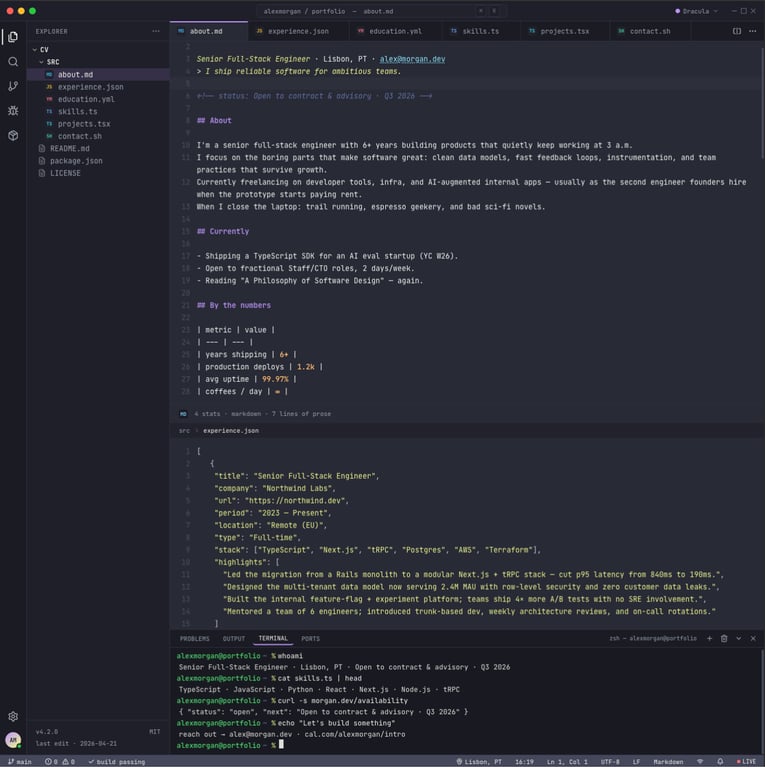Open the alex@morgan.dev email link
Image resolution: width=765 pixels, height=768 pixels.
click(x=412, y=59)
